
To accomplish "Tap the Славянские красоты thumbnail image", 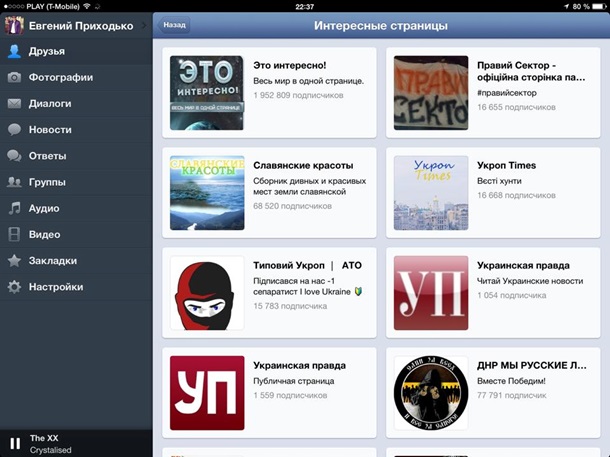I will (207, 192).
